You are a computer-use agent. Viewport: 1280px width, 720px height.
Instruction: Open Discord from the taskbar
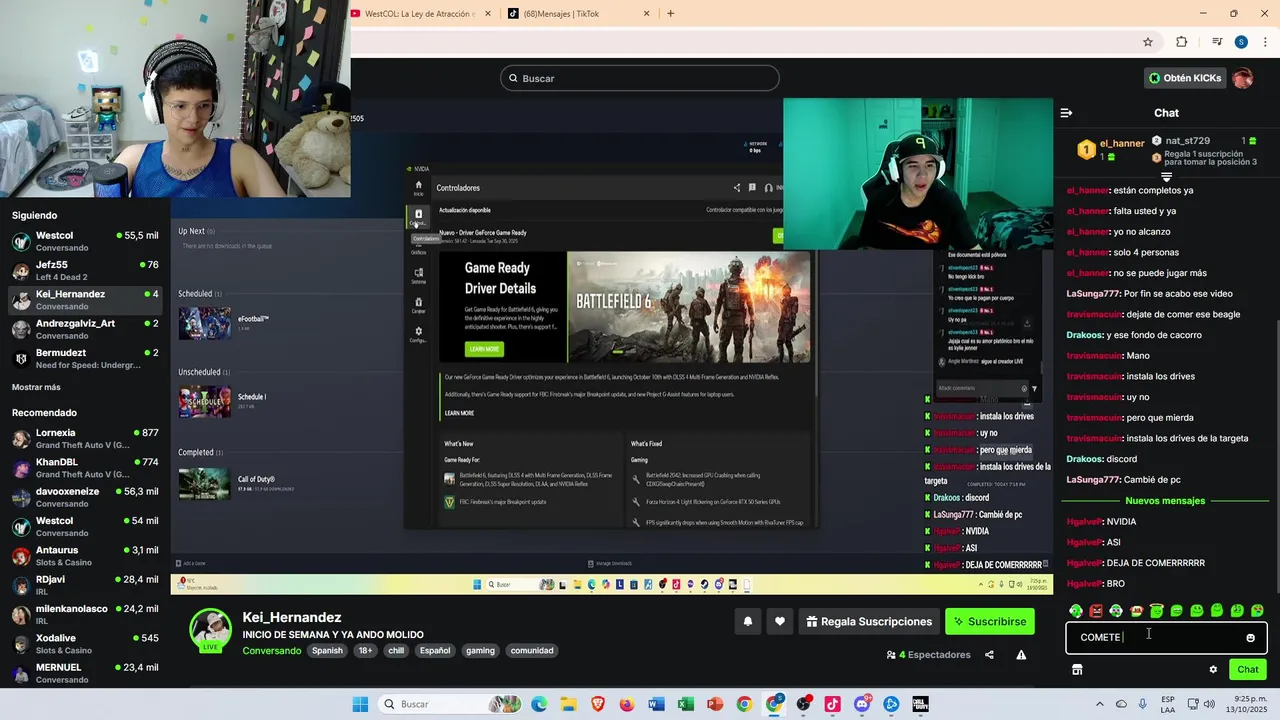click(x=862, y=704)
